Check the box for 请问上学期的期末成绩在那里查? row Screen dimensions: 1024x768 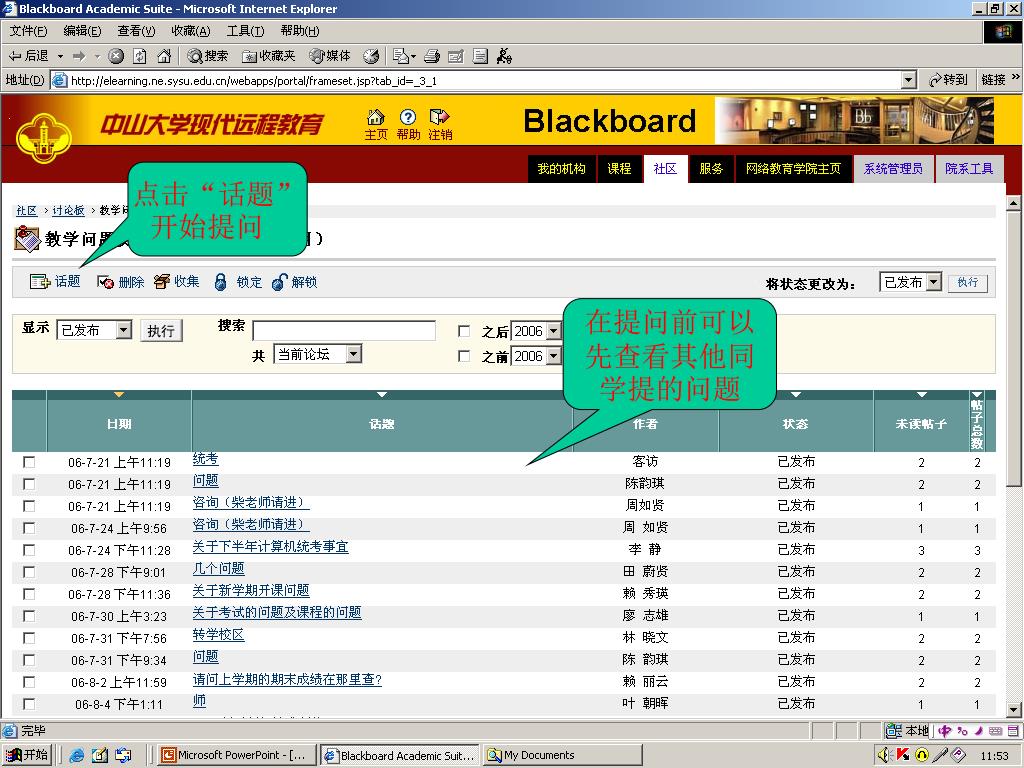[x=29, y=682]
